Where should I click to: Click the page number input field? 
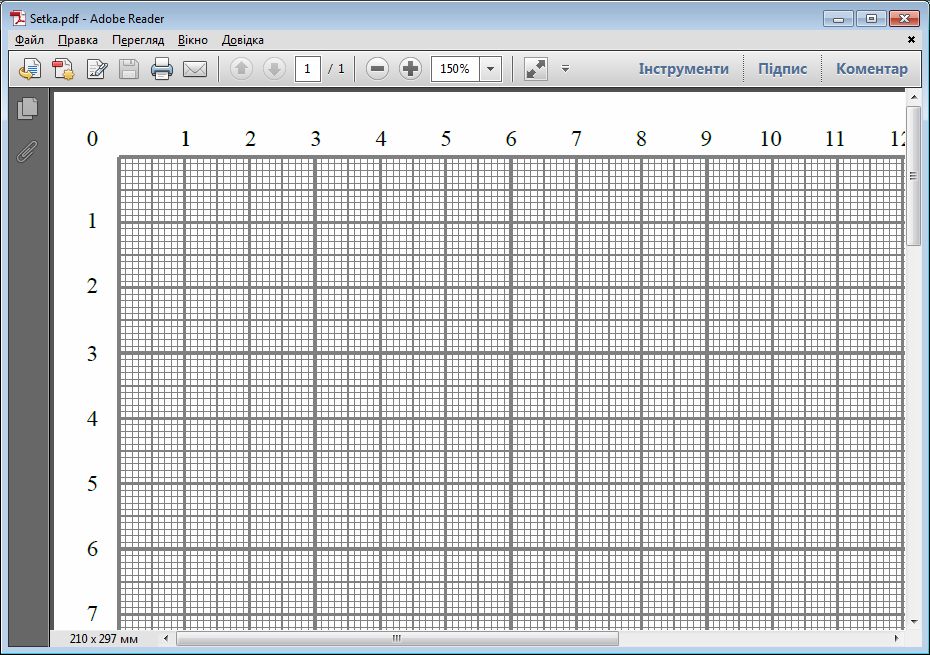pyautogui.click(x=307, y=69)
